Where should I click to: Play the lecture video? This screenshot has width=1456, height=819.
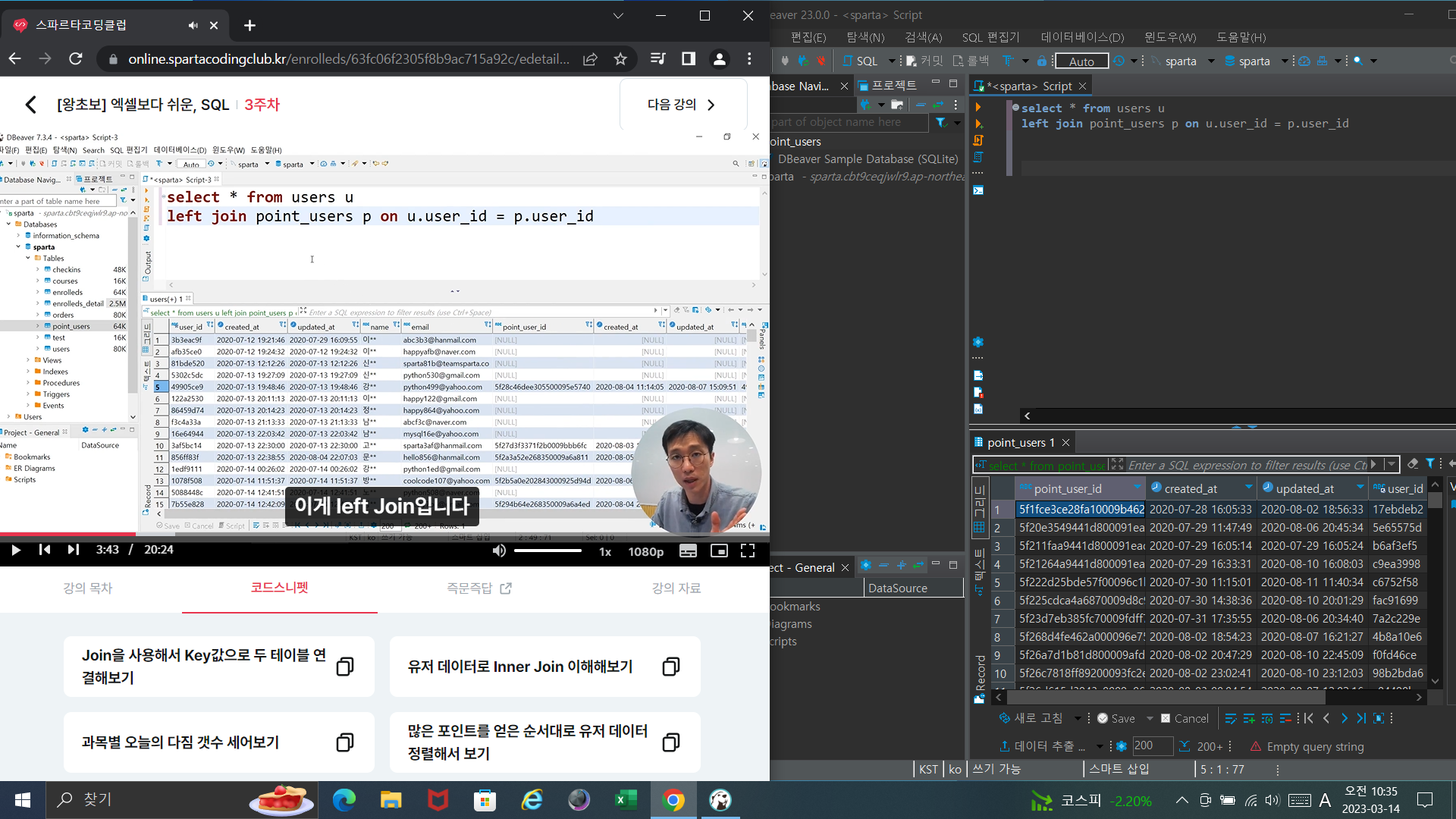[x=16, y=550]
